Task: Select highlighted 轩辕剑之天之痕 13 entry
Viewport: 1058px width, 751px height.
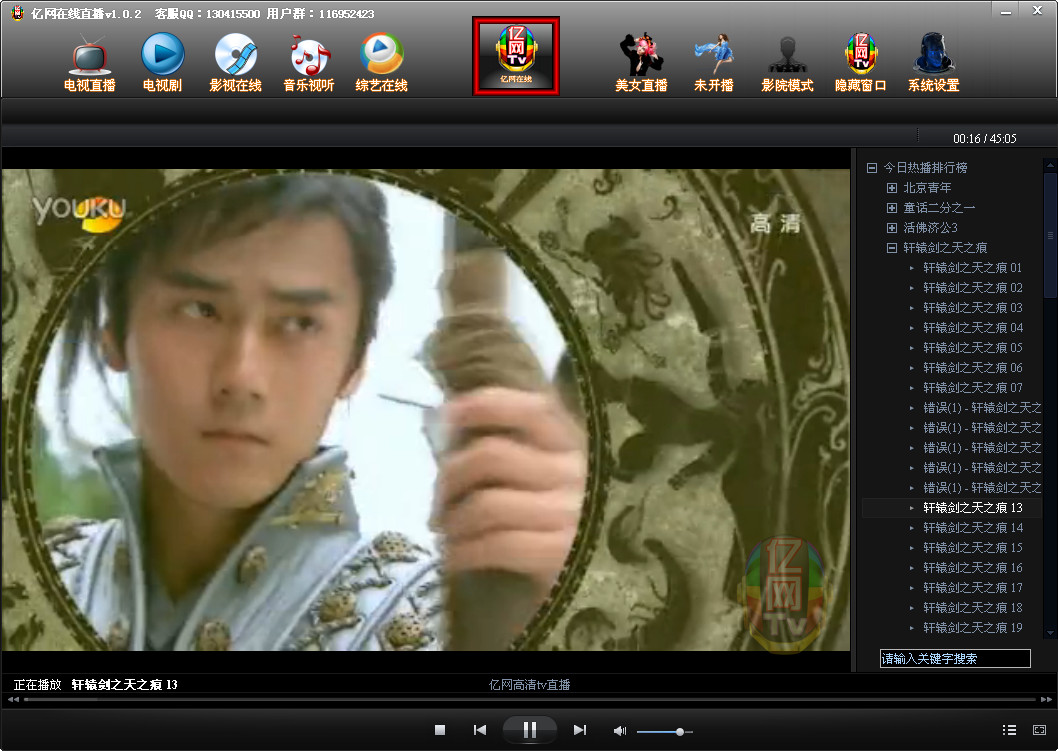Action: pos(972,508)
